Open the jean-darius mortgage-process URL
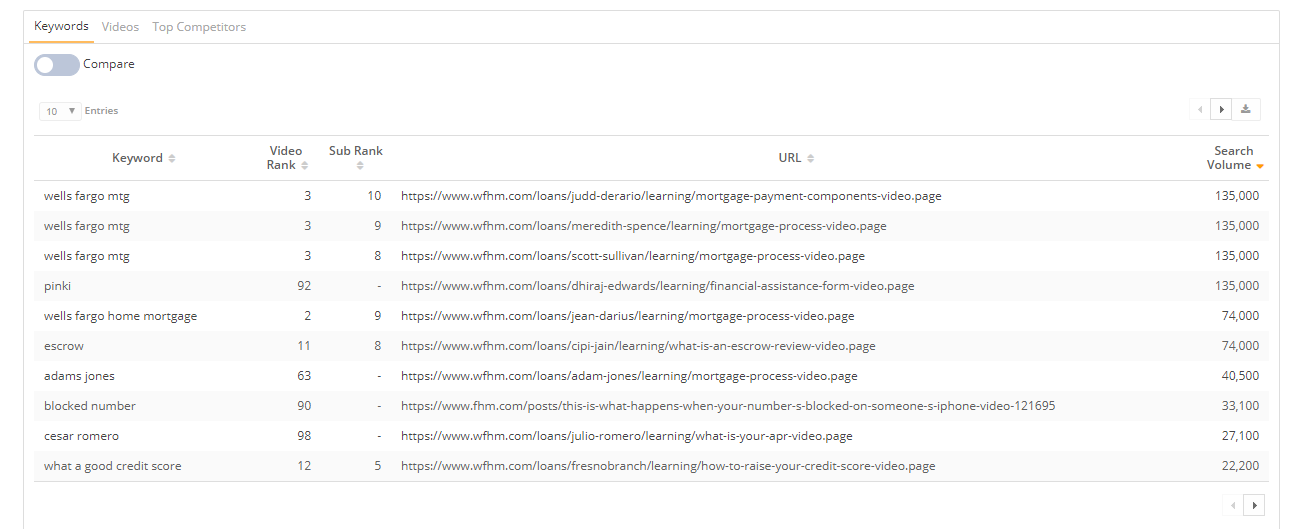Image resolution: width=1291 pixels, height=529 pixels. click(628, 316)
